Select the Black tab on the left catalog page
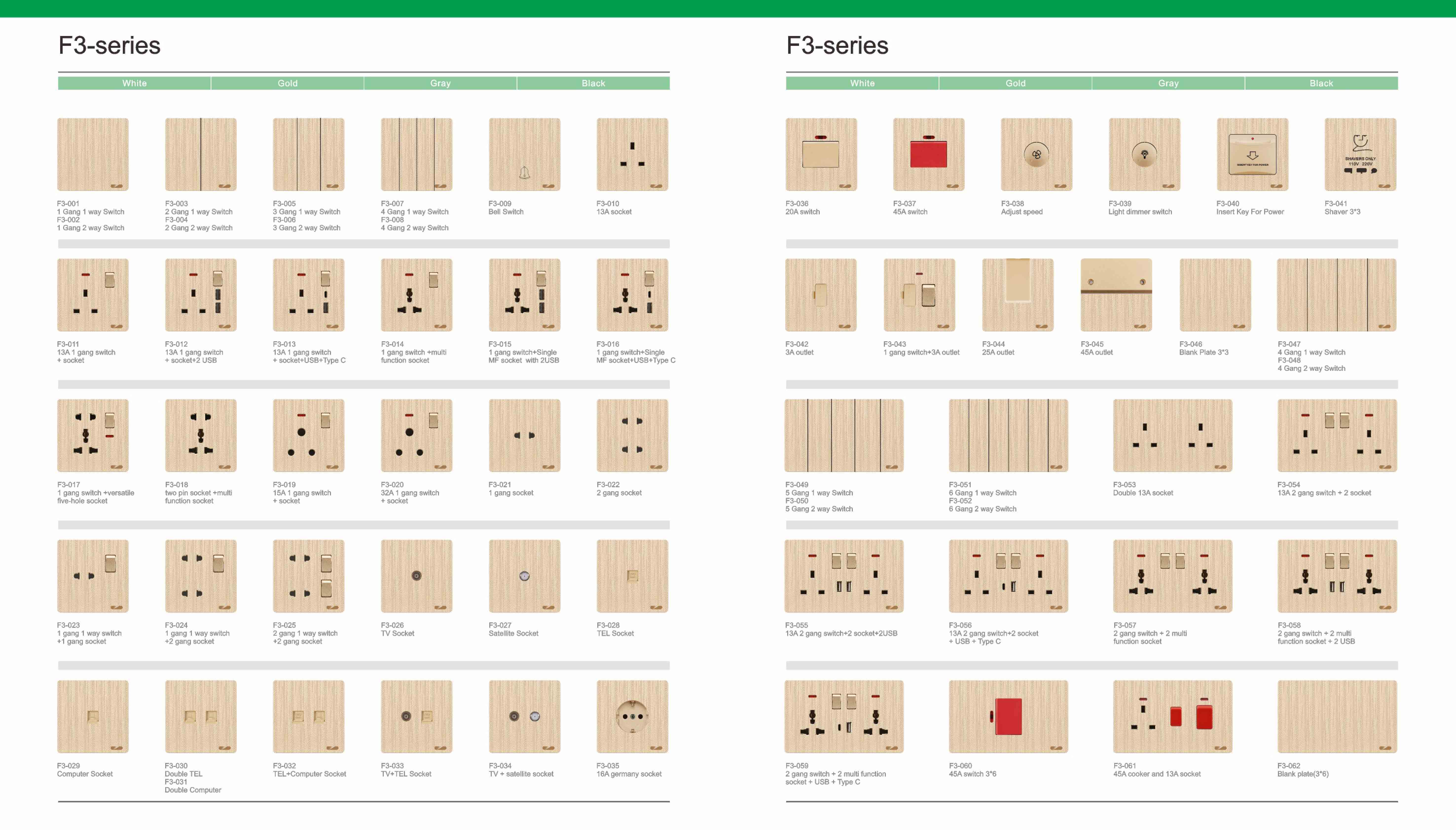Image resolution: width=1456 pixels, height=830 pixels. (x=593, y=83)
